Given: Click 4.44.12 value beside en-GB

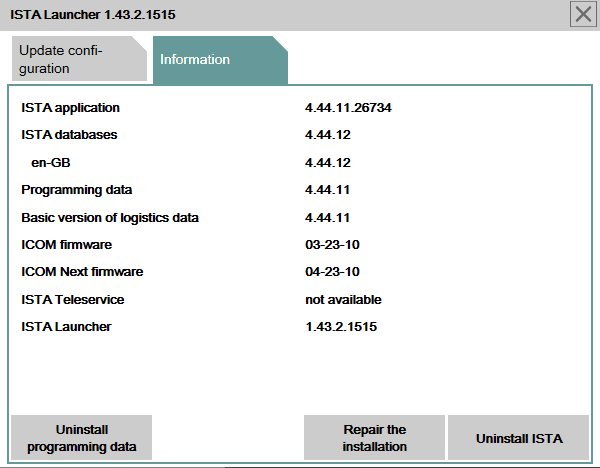Looking at the screenshot, I should 328,163.
